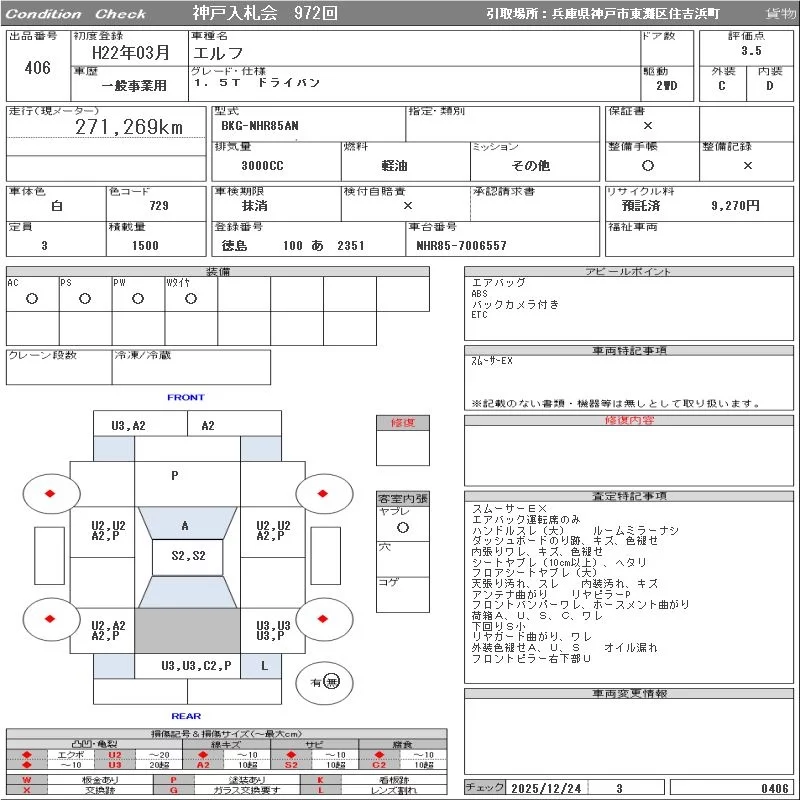Click the circle mark under ヤブレ
This screenshot has width=800, height=800.
click(403, 528)
